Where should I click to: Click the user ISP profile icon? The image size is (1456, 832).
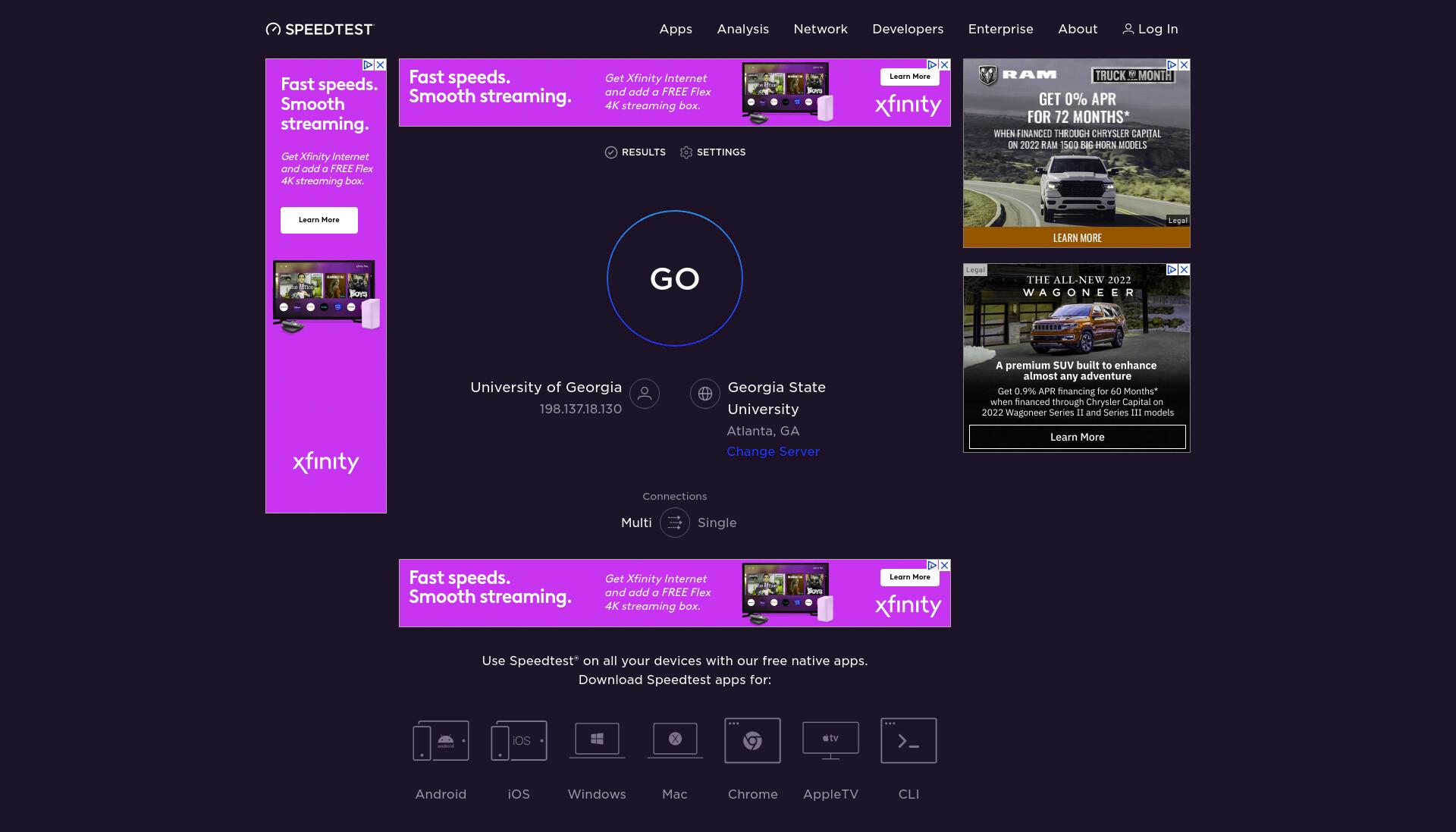click(x=645, y=394)
